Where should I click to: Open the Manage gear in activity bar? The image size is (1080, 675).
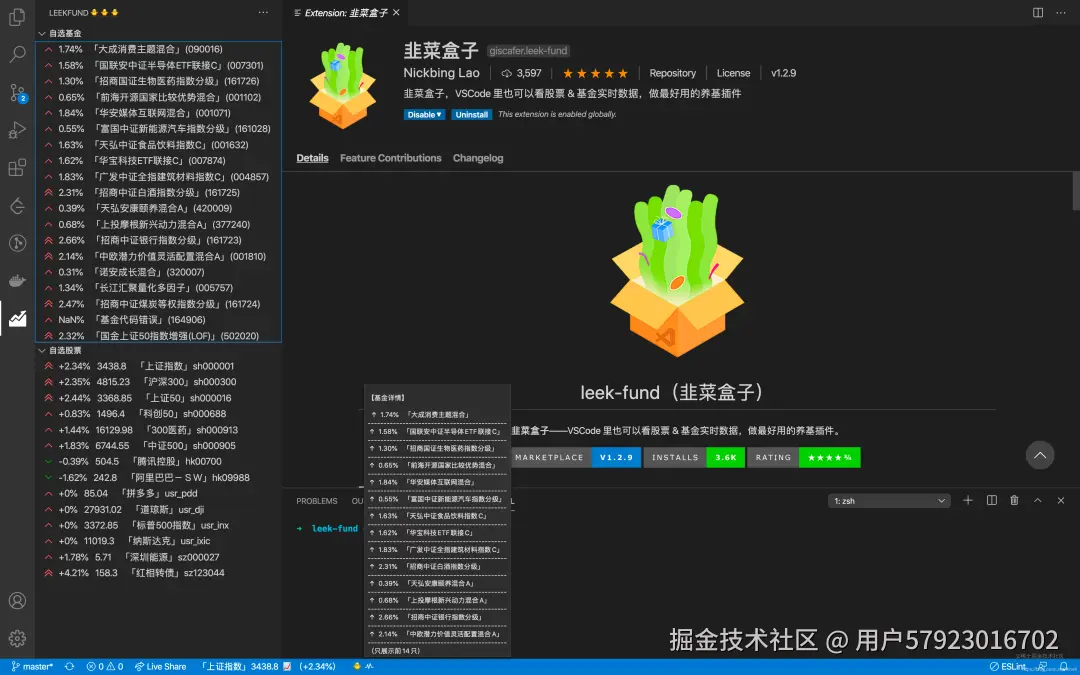pyautogui.click(x=17, y=638)
